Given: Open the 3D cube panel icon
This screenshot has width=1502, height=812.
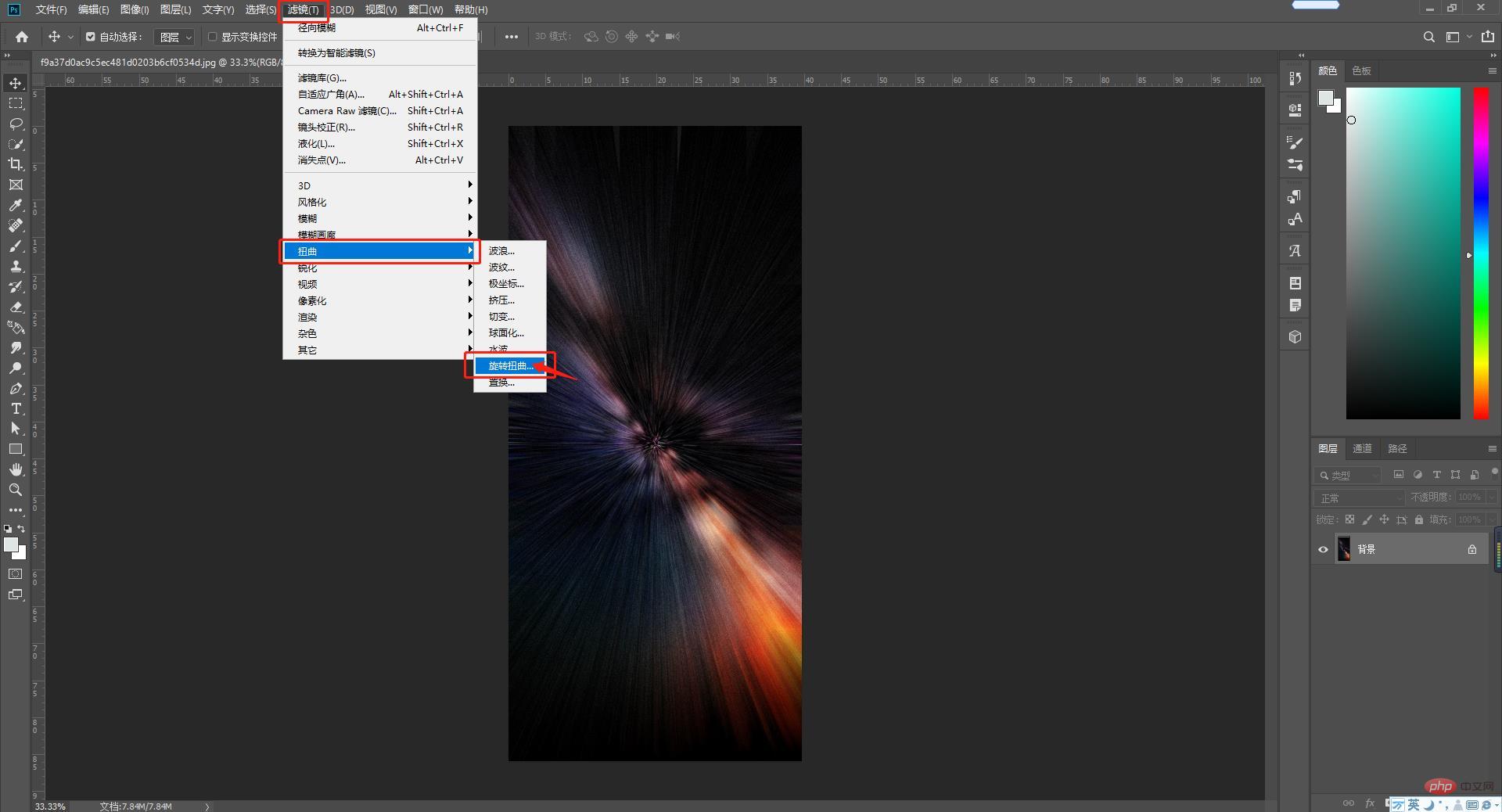Looking at the screenshot, I should (1295, 336).
